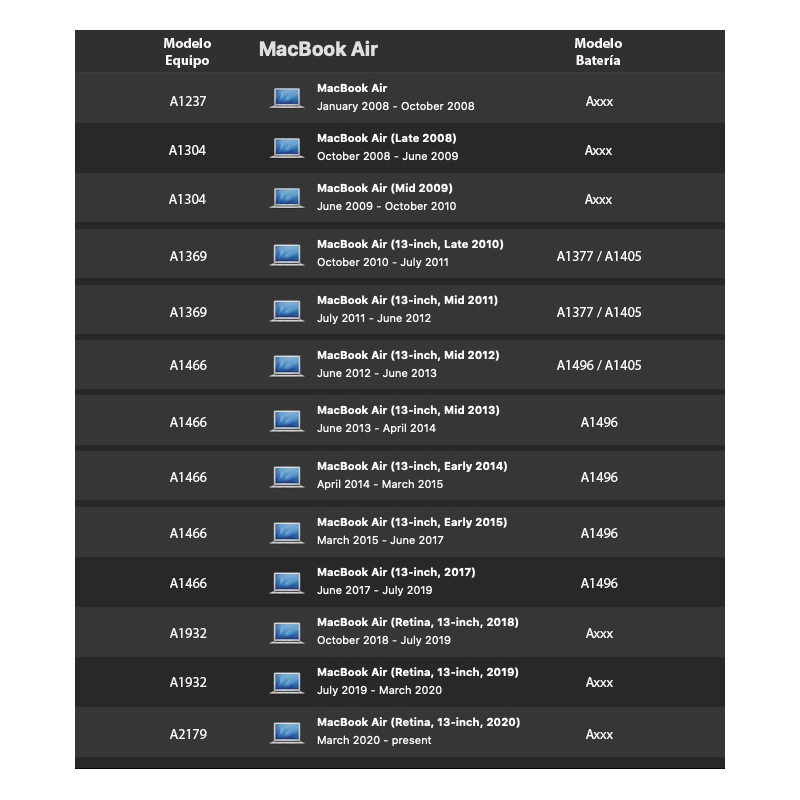The height and width of the screenshot is (800, 800).
Task: Select A1369 in the Mid 2011 row
Action: (x=188, y=312)
